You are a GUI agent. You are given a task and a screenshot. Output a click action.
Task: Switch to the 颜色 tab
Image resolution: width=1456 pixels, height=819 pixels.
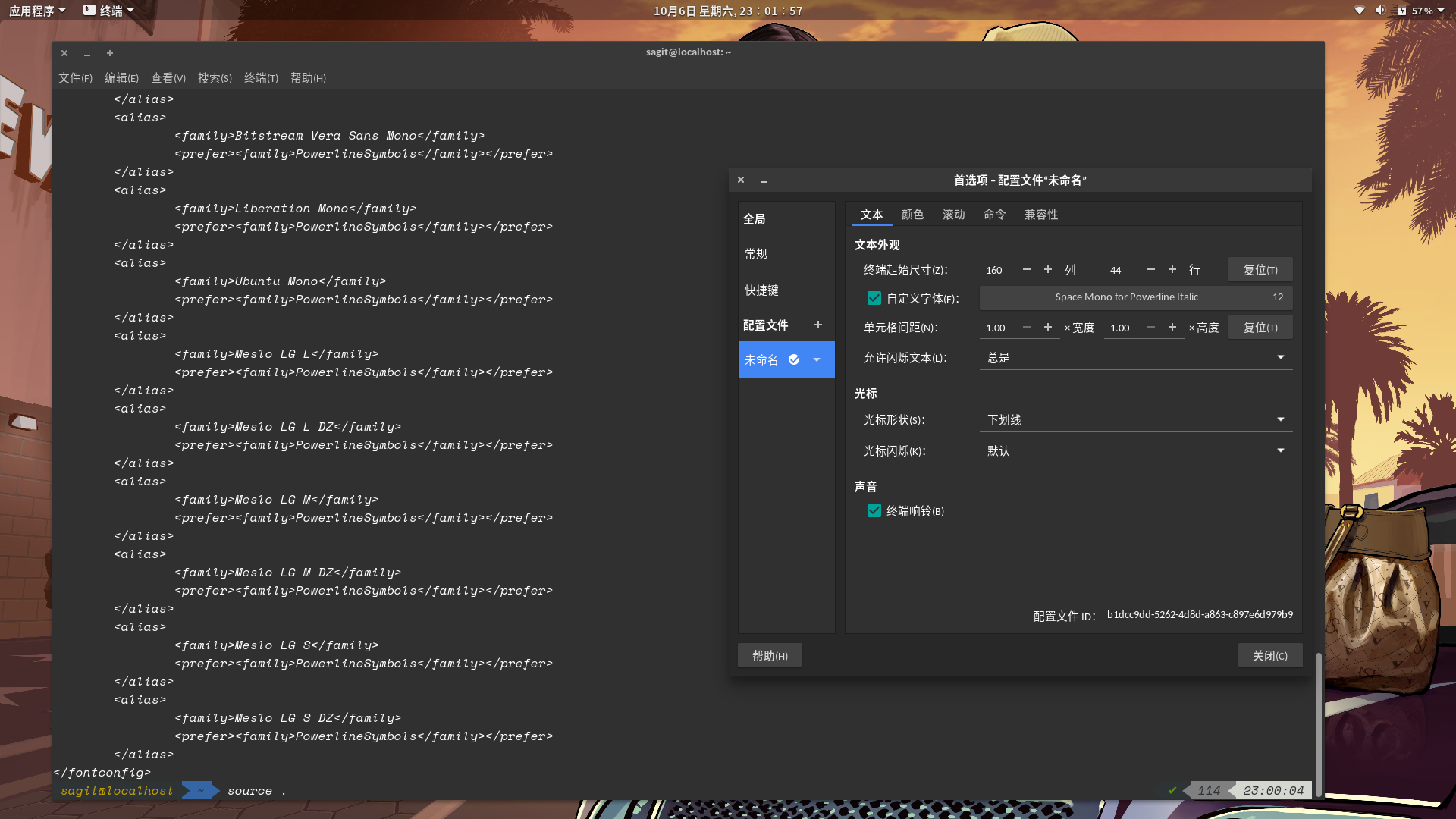pyautogui.click(x=913, y=215)
